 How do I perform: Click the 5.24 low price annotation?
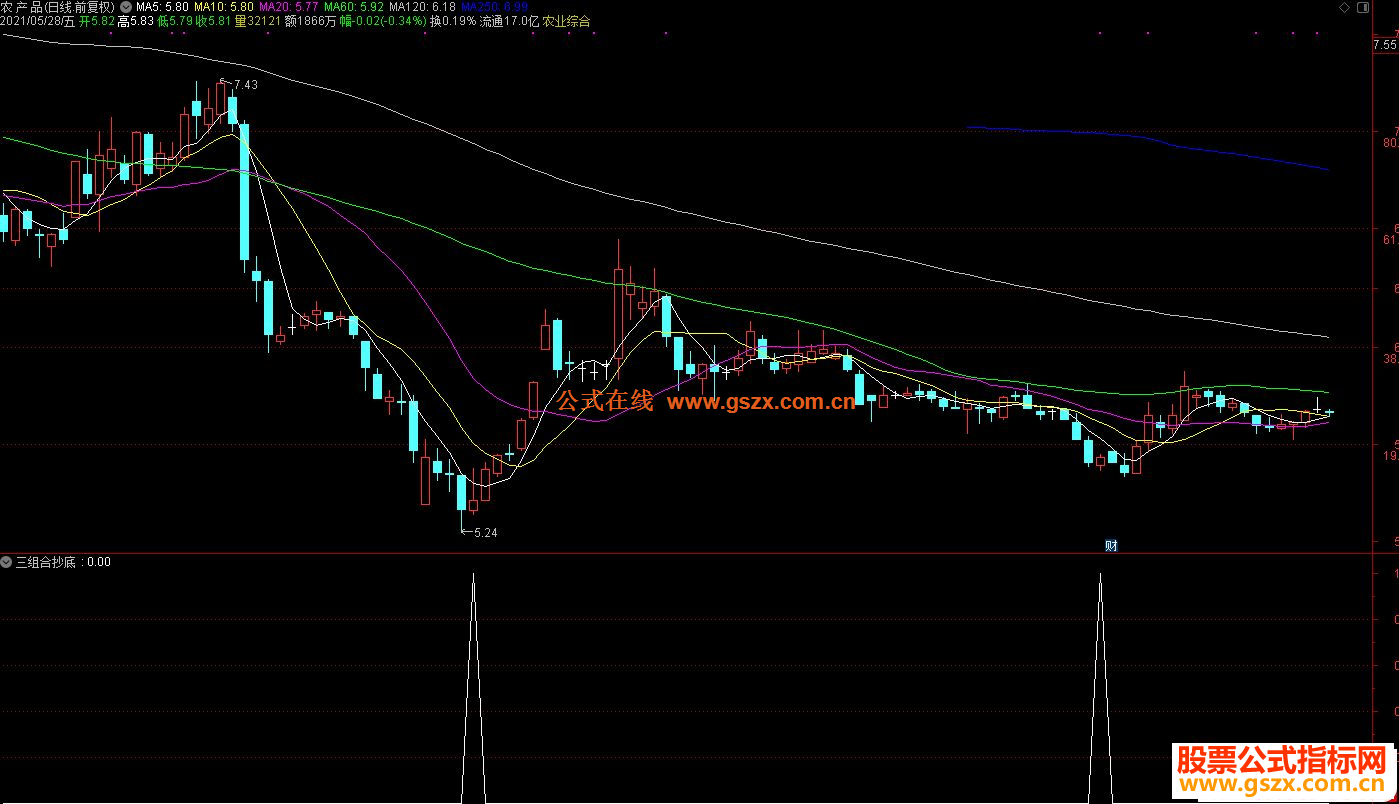point(485,533)
